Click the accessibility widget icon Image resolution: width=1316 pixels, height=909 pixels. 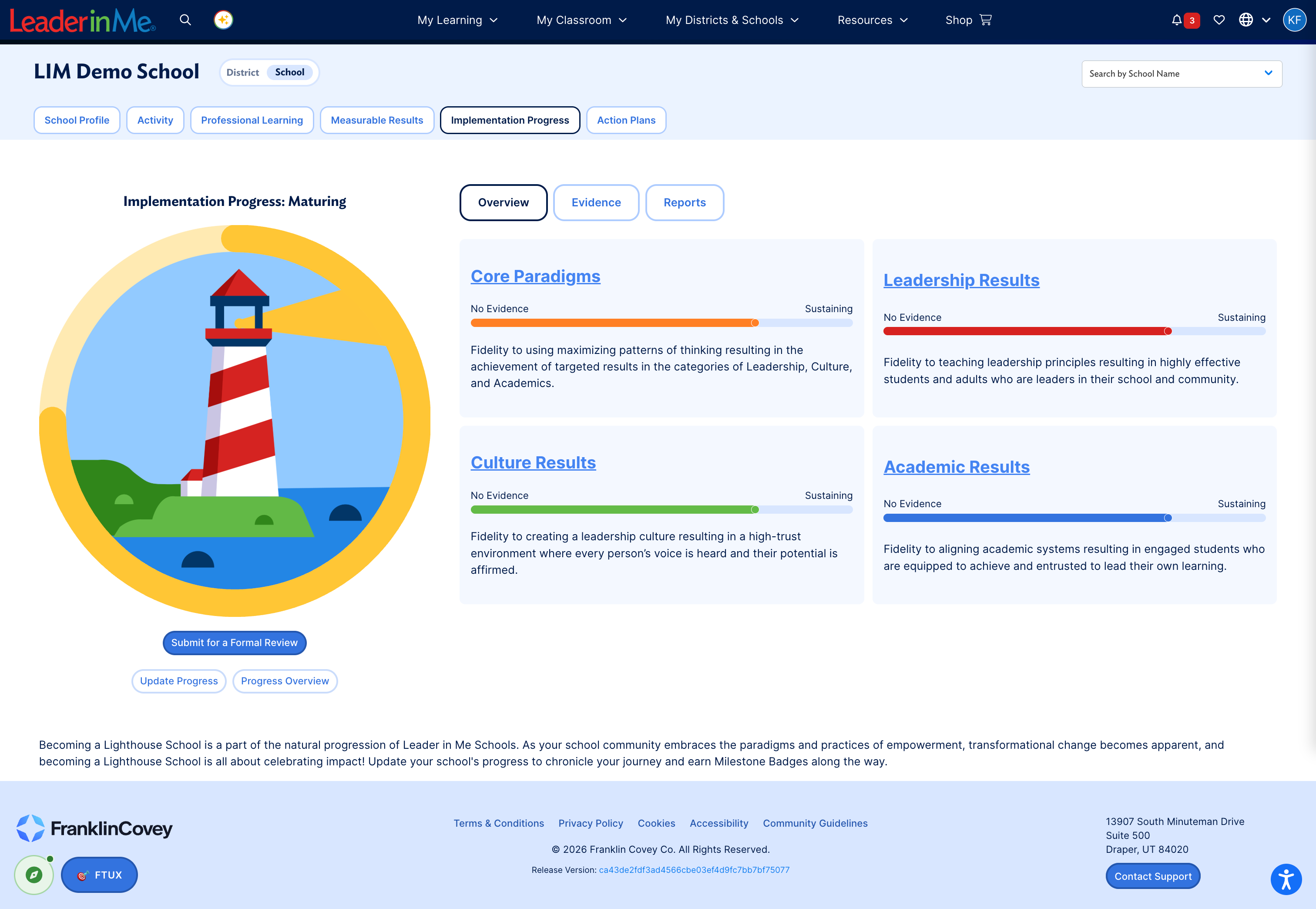(x=1286, y=879)
